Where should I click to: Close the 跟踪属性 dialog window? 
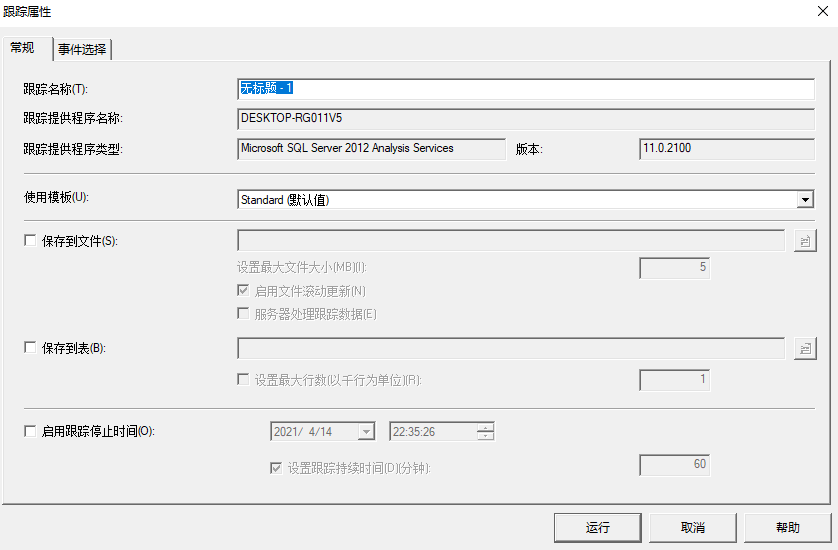coord(823,11)
